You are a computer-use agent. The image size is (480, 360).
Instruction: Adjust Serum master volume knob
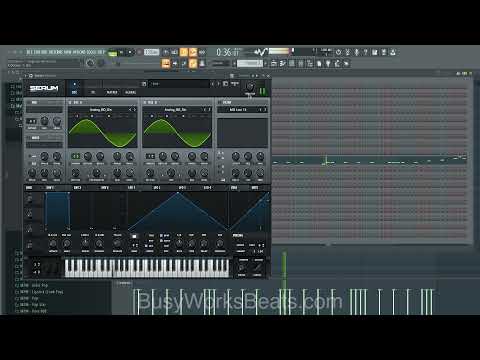(x=249, y=86)
